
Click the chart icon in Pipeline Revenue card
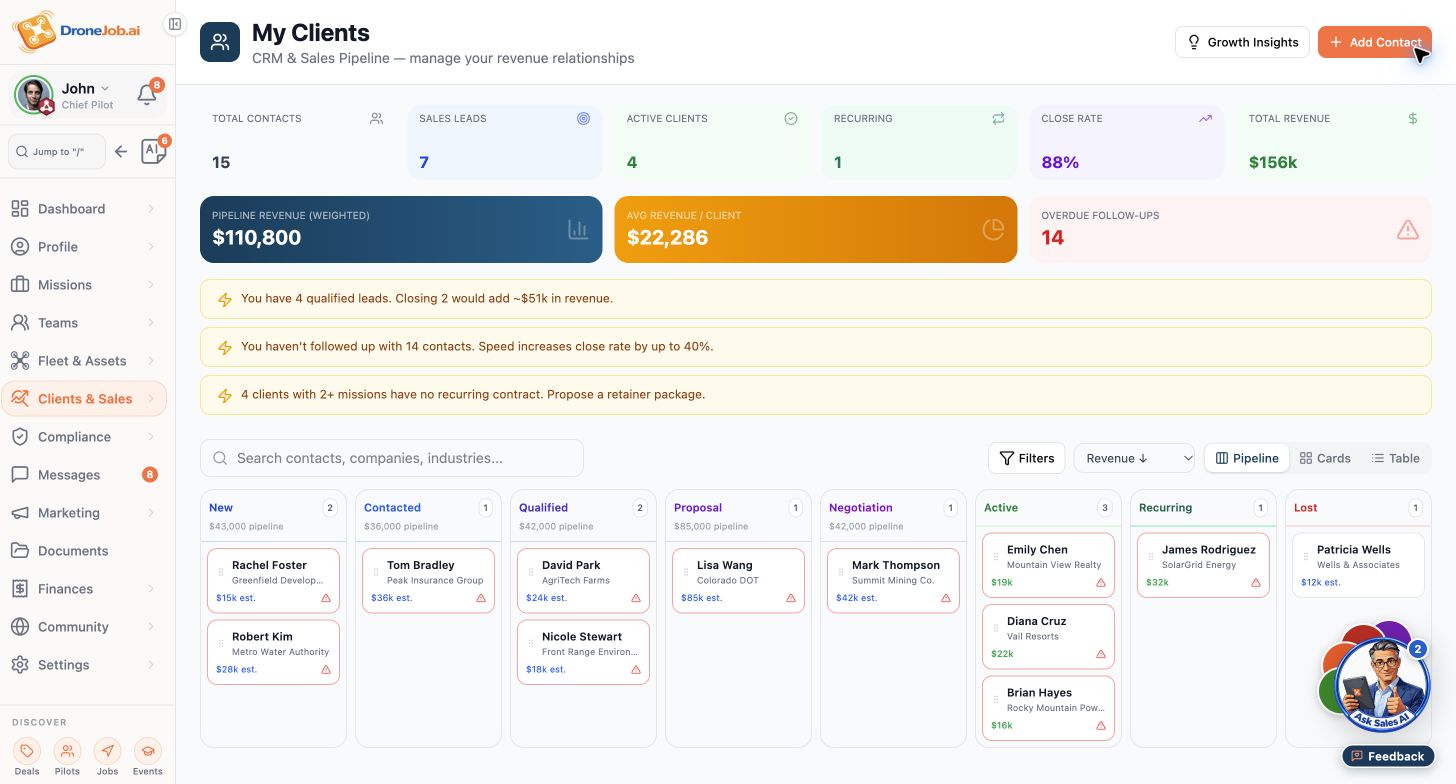pos(578,230)
